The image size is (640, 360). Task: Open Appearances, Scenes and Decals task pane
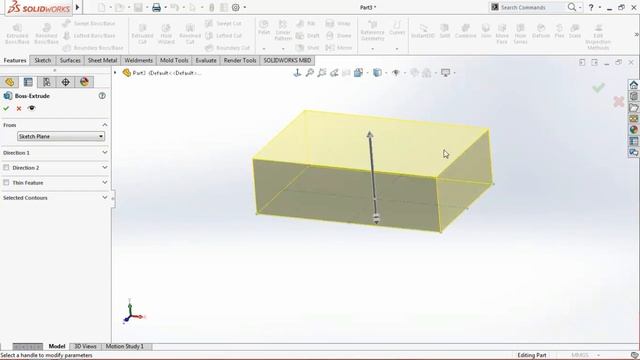pyautogui.click(x=633, y=130)
